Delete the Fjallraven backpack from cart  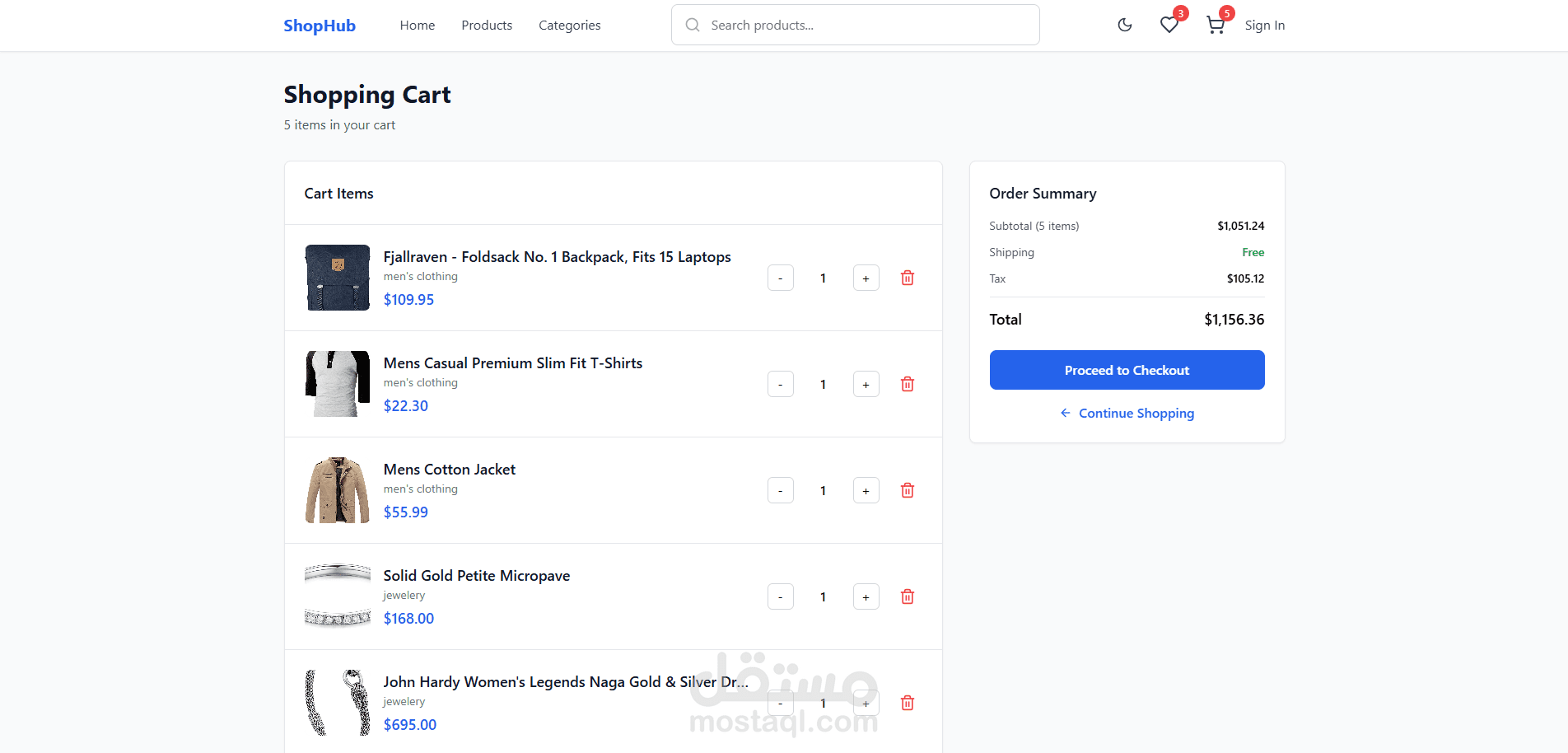(908, 278)
